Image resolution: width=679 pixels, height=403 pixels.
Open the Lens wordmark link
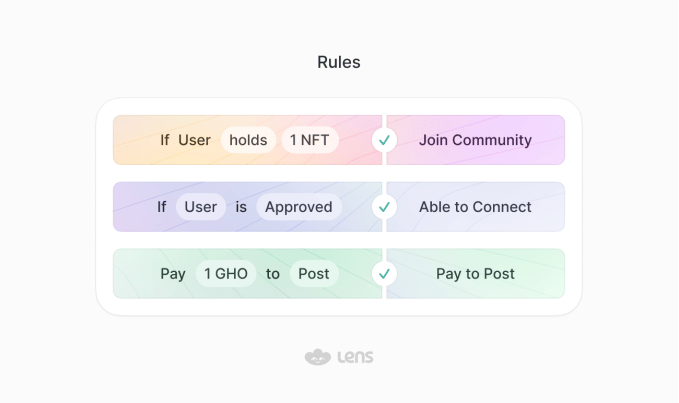[x=355, y=357]
